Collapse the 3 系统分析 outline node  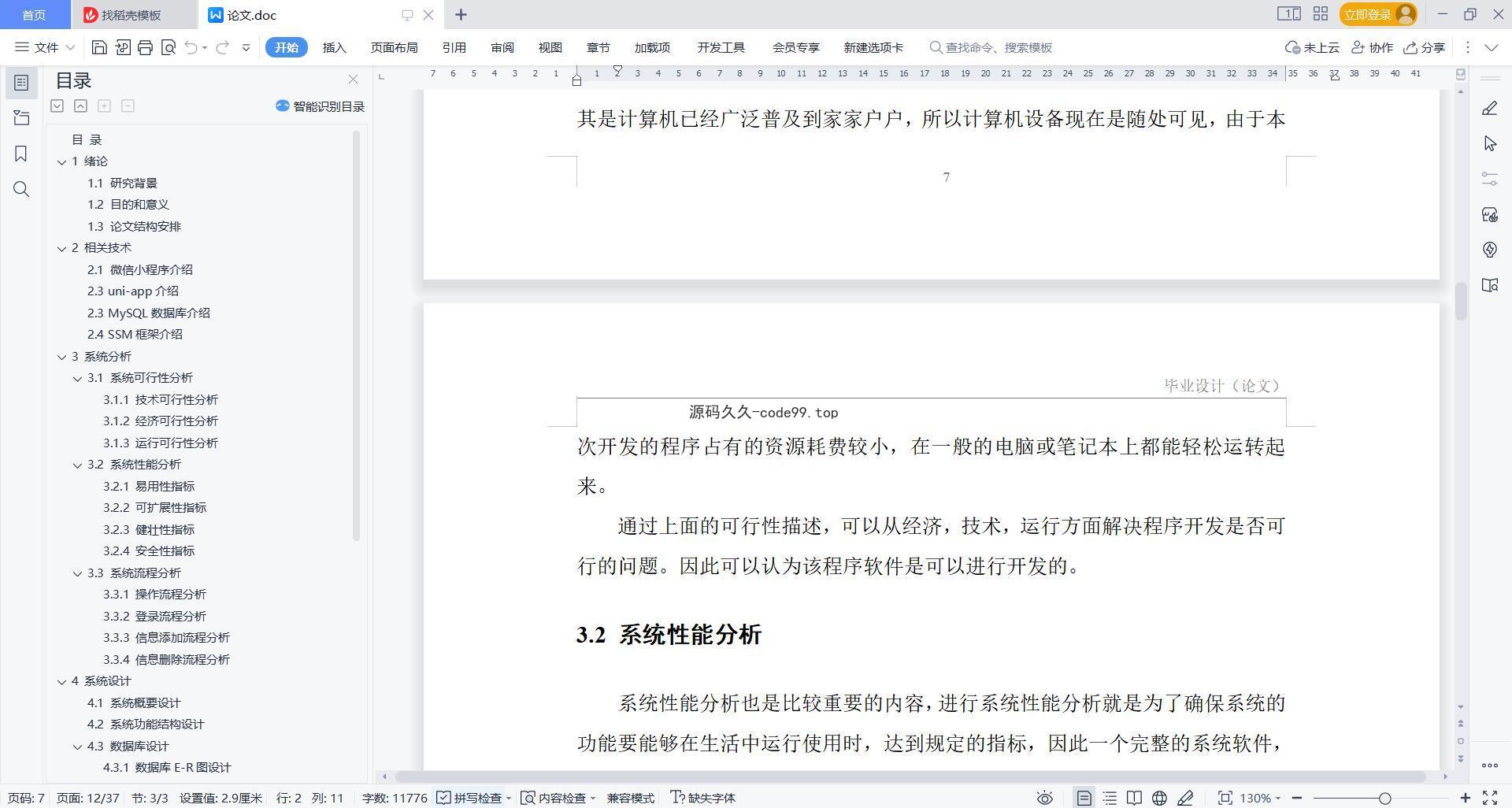point(61,357)
